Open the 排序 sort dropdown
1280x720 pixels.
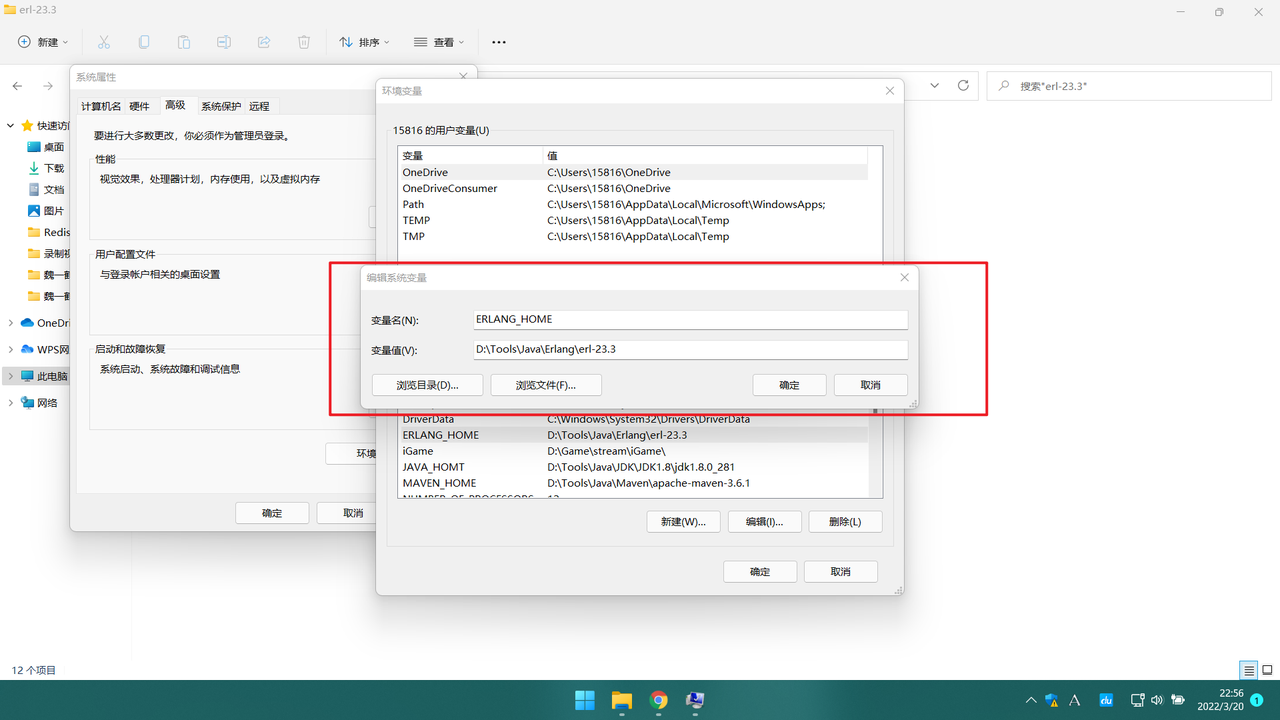[365, 42]
